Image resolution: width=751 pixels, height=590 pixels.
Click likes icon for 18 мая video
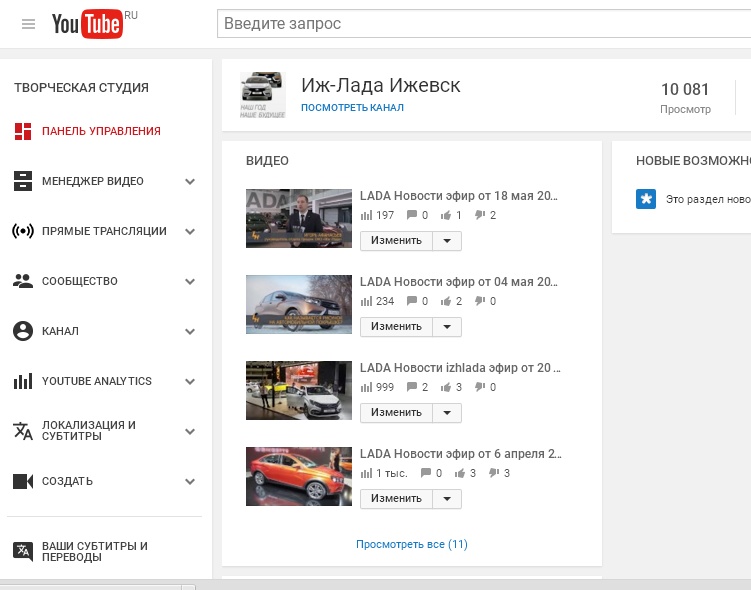pos(446,215)
